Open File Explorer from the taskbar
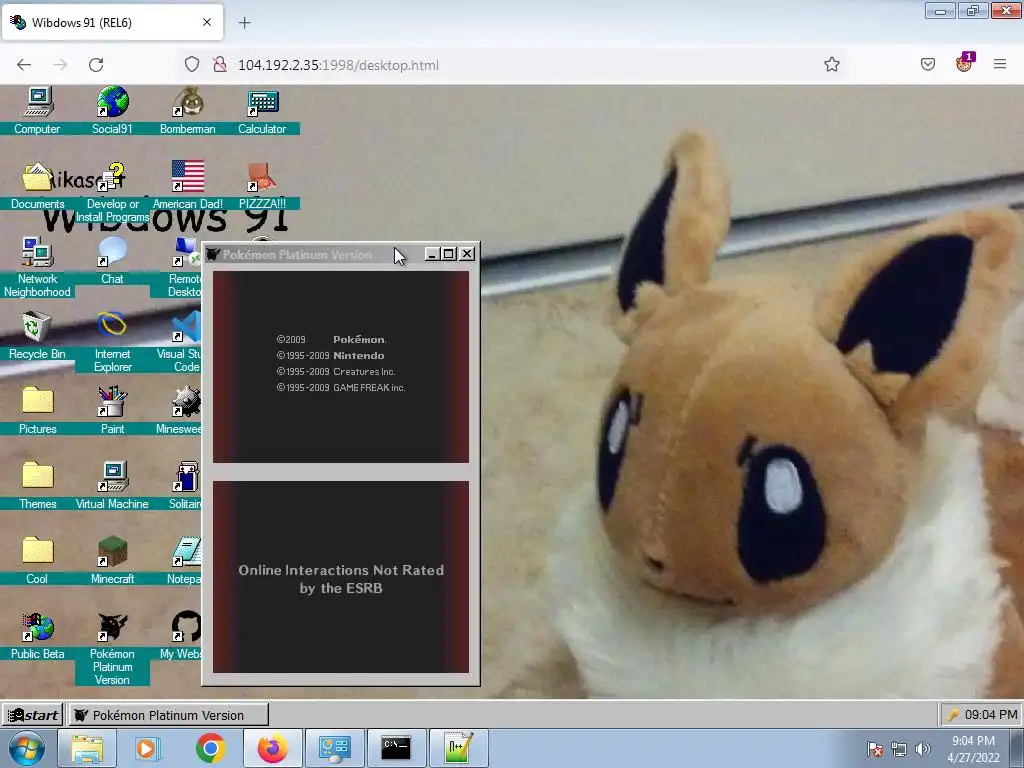Screen dimensions: 1024x768 [87, 748]
